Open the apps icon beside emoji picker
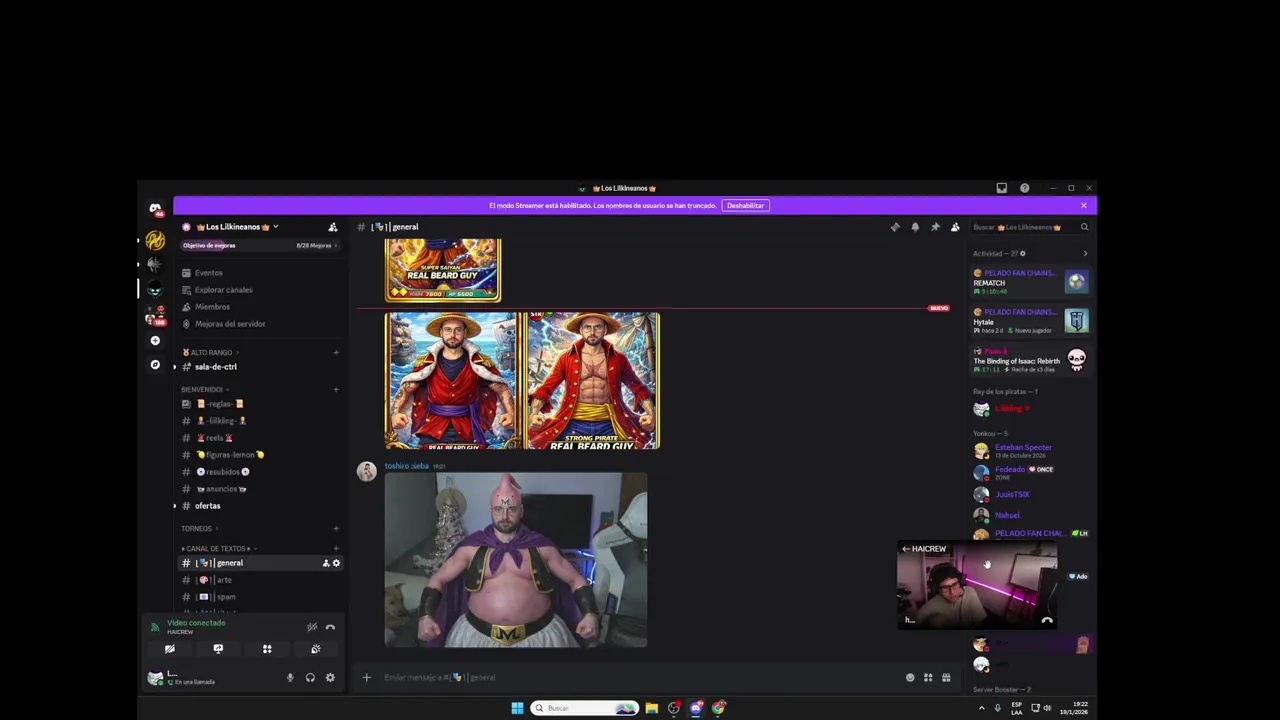This screenshot has width=1280, height=720. pos(928,677)
